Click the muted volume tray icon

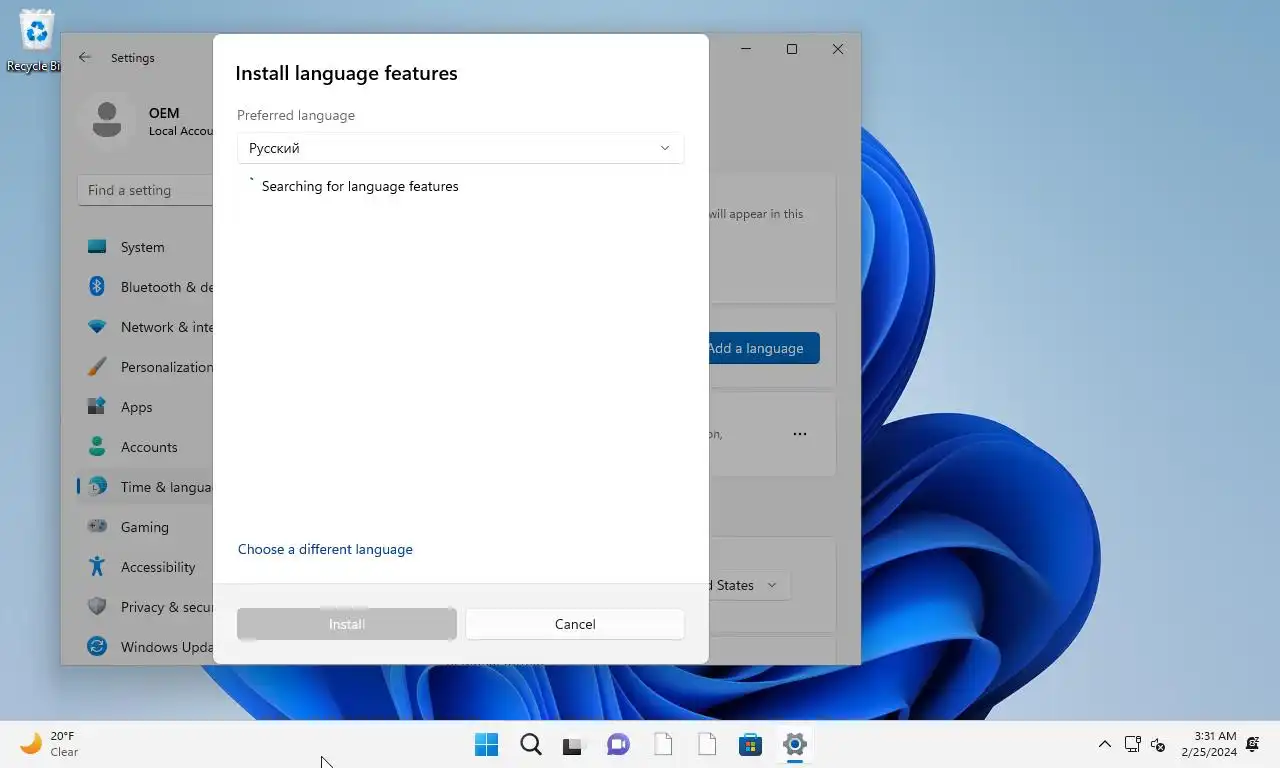click(x=1158, y=744)
